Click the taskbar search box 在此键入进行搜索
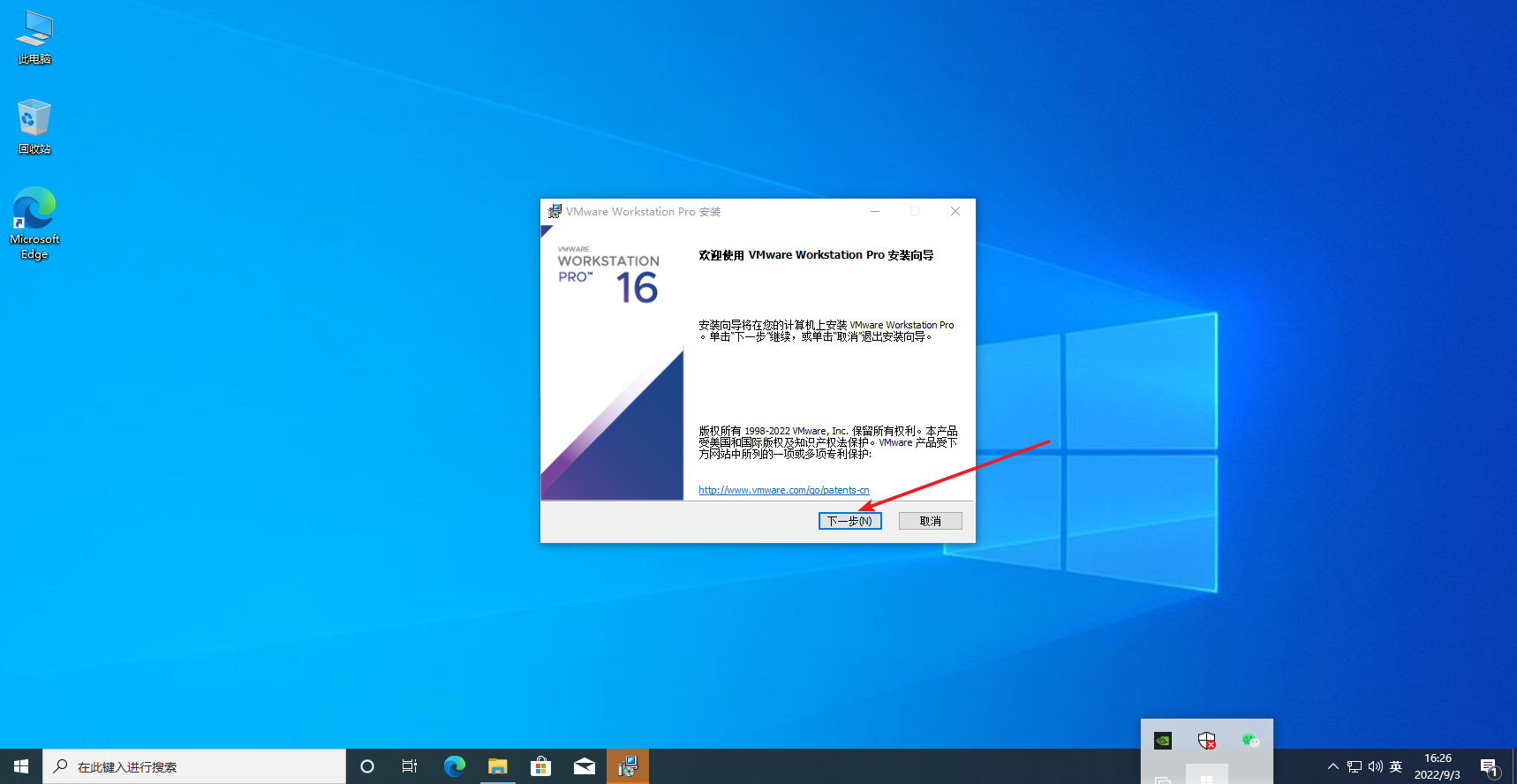This screenshot has width=1517, height=784. click(194, 766)
